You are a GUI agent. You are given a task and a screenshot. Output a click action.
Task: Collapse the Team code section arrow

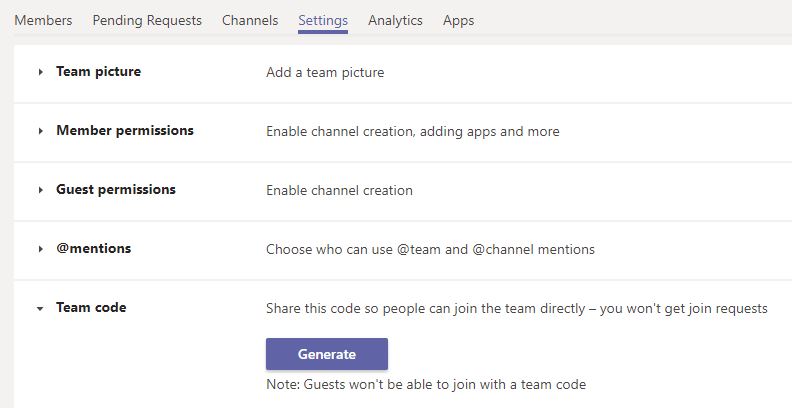pyautogui.click(x=40, y=309)
